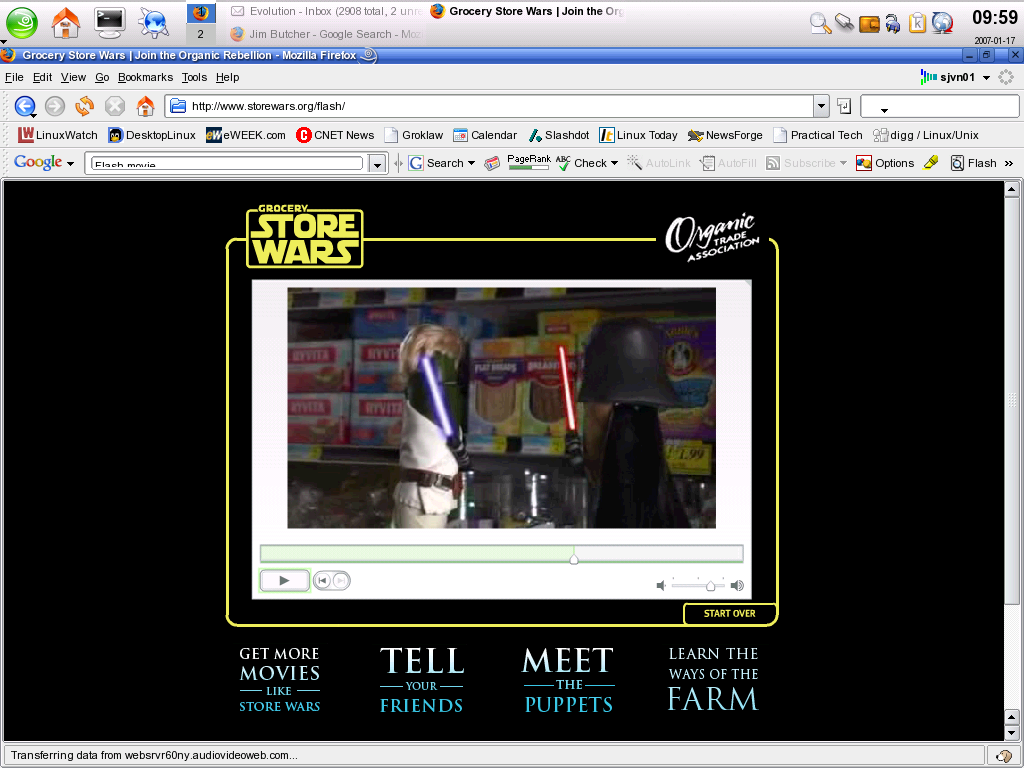This screenshot has width=1024, height=768.
Task: Reload the current page
Action: coord(85,106)
